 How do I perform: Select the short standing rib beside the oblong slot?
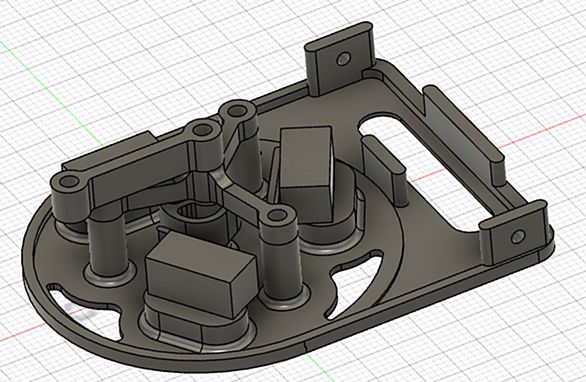tap(385, 170)
